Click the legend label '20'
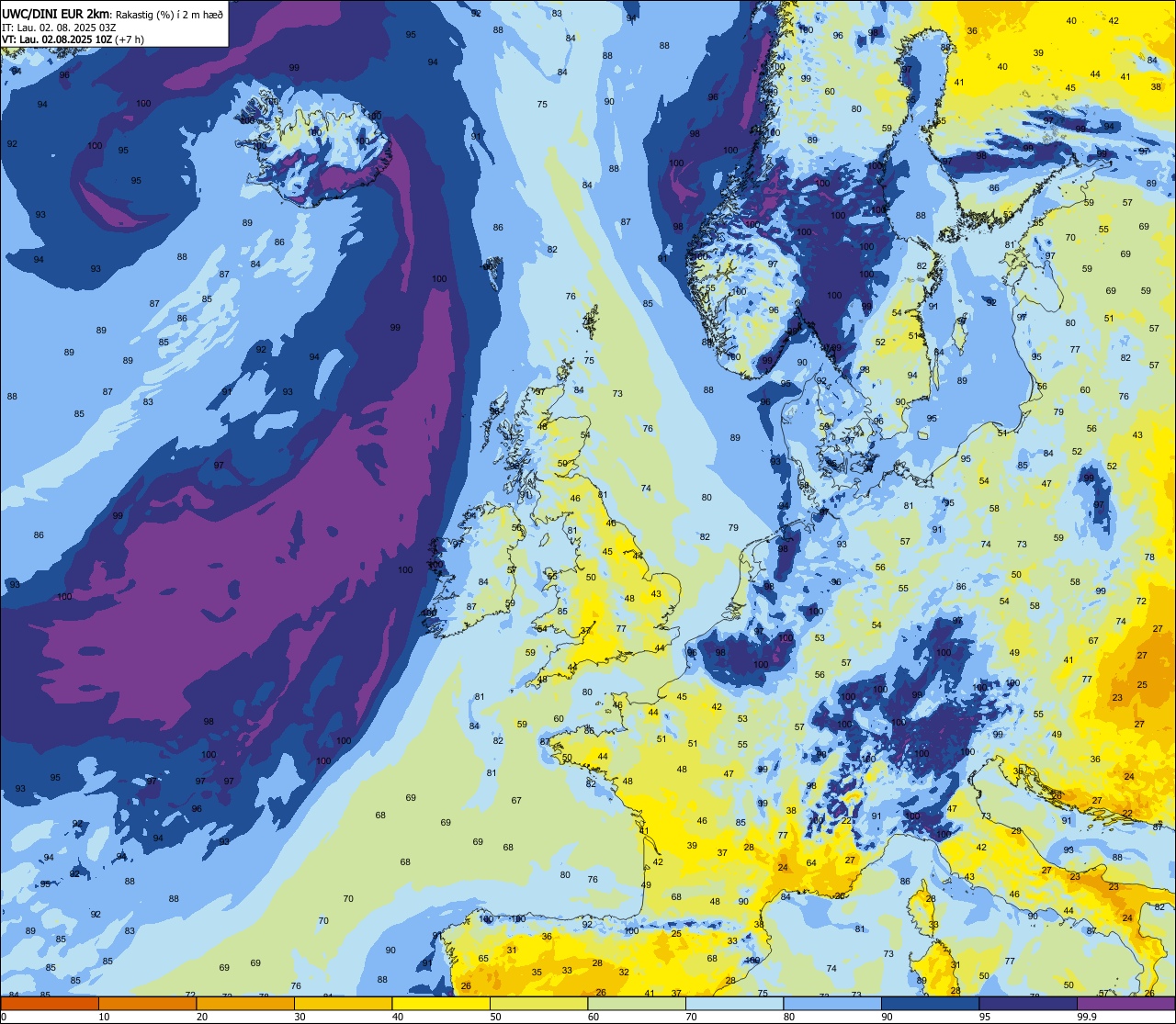This screenshot has width=1176, height=1024. pyautogui.click(x=202, y=1017)
